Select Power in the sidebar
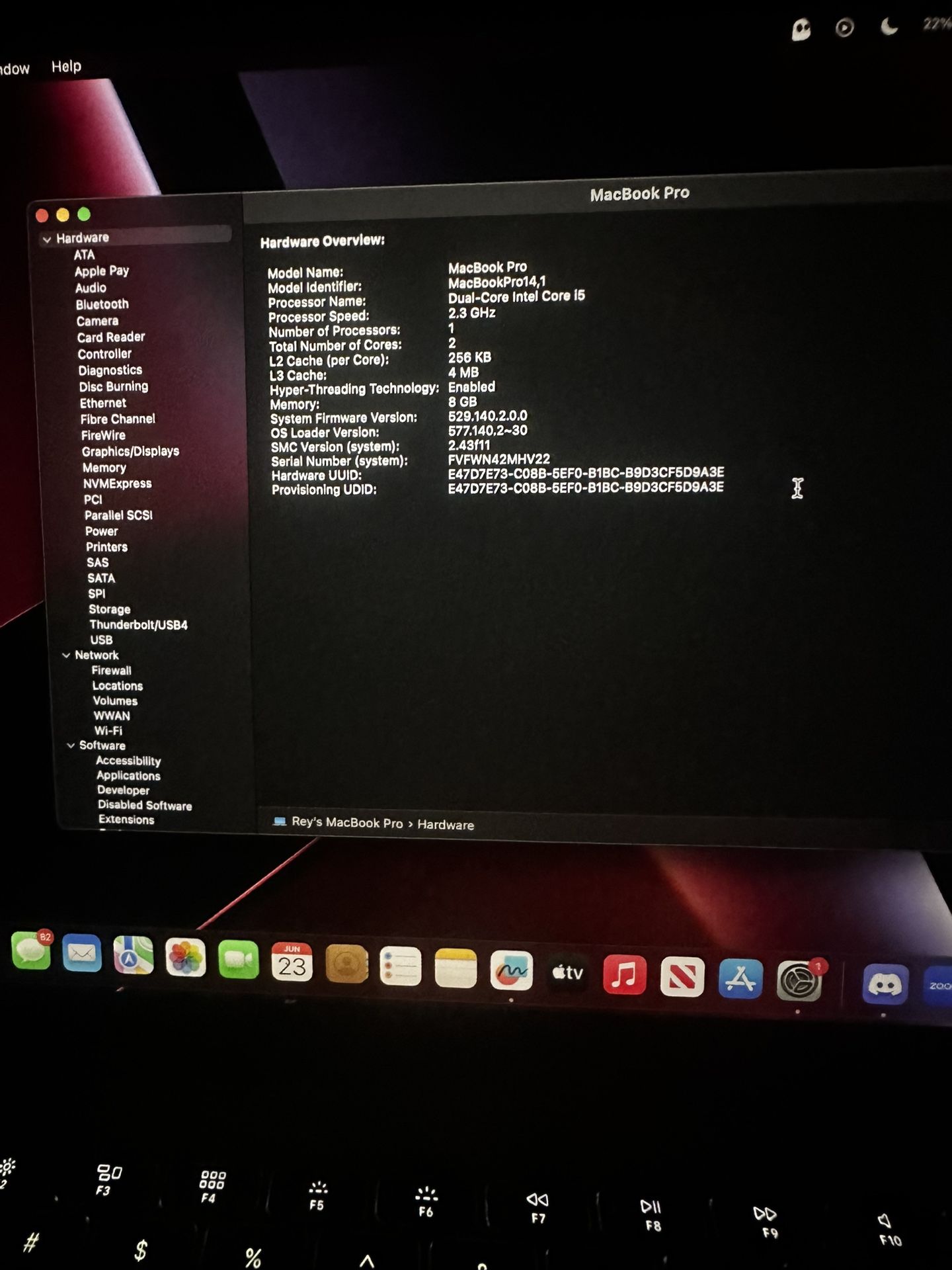The height and width of the screenshot is (1270, 952). pyautogui.click(x=101, y=531)
